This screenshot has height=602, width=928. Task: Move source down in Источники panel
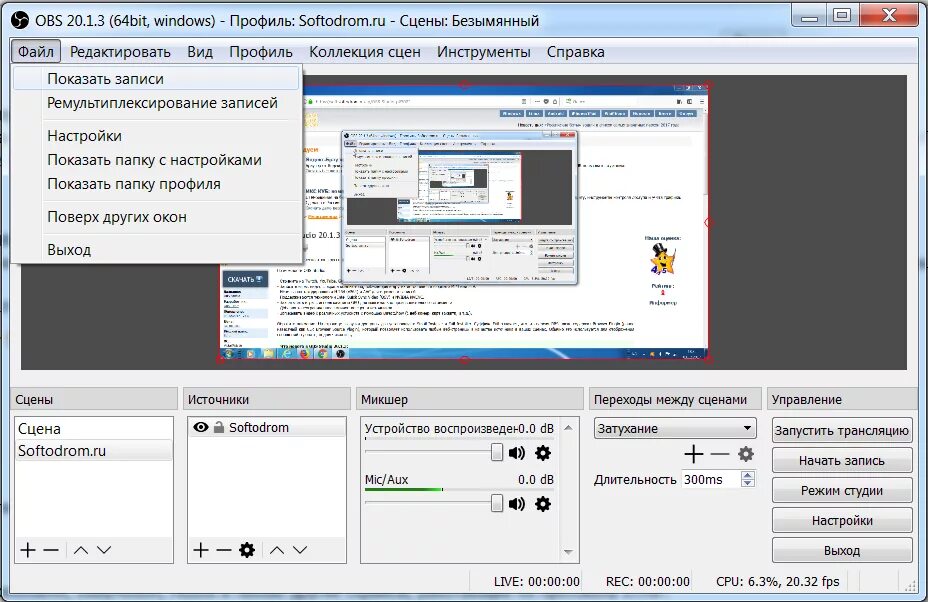300,550
